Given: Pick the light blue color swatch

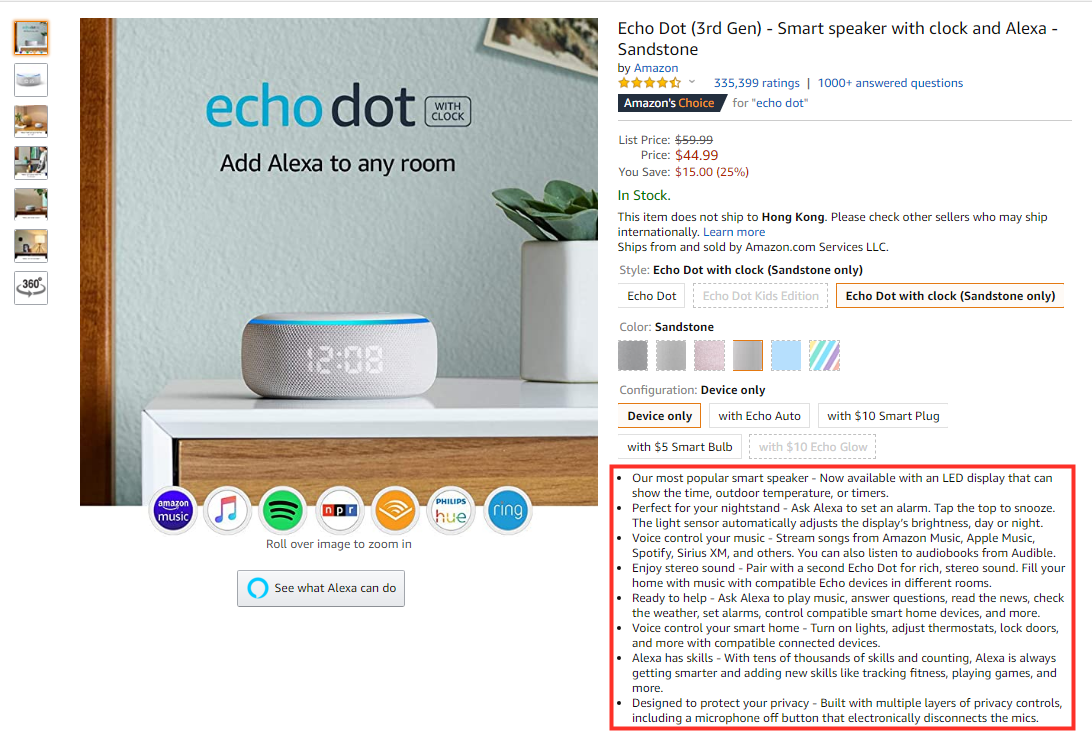Looking at the screenshot, I should coord(786,355).
